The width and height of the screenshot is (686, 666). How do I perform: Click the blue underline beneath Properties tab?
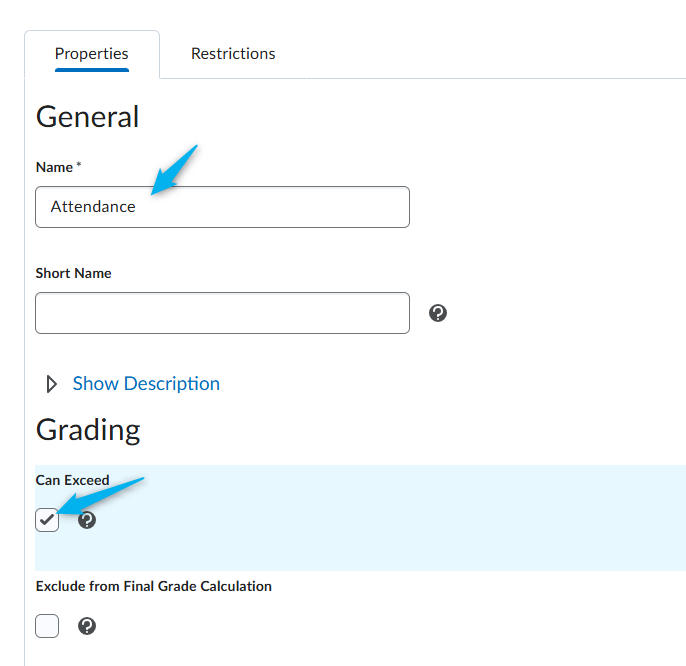tap(91, 70)
